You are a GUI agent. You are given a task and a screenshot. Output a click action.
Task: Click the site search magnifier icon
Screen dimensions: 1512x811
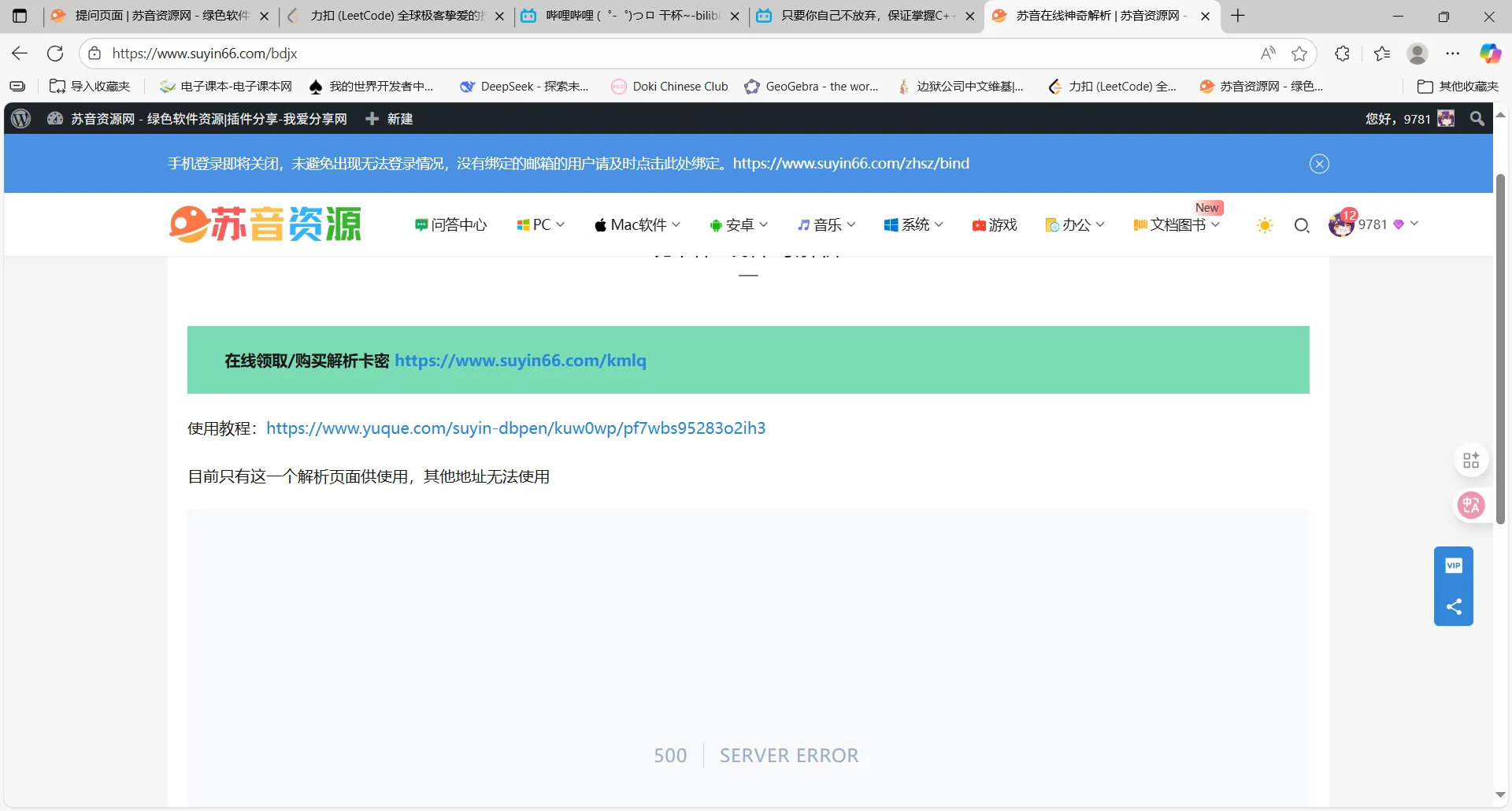click(x=1302, y=226)
